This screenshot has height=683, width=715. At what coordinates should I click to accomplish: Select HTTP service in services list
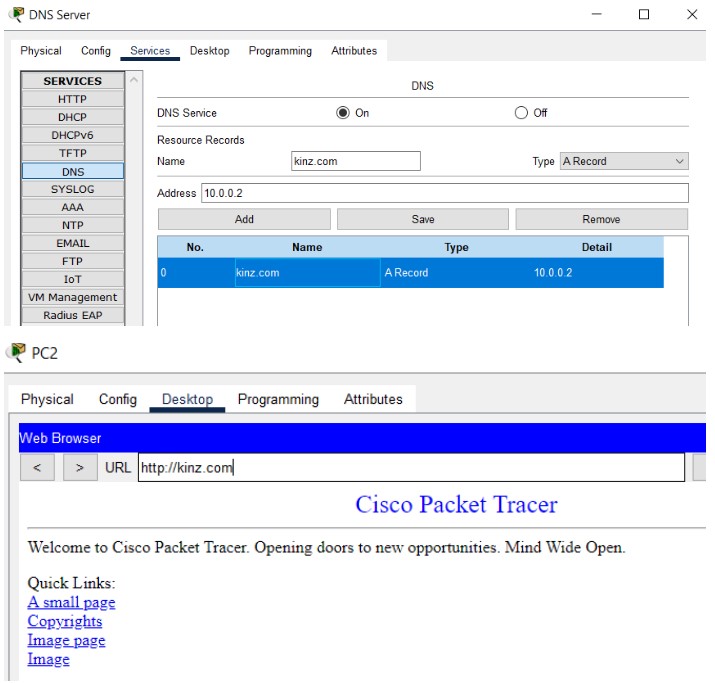(73, 99)
